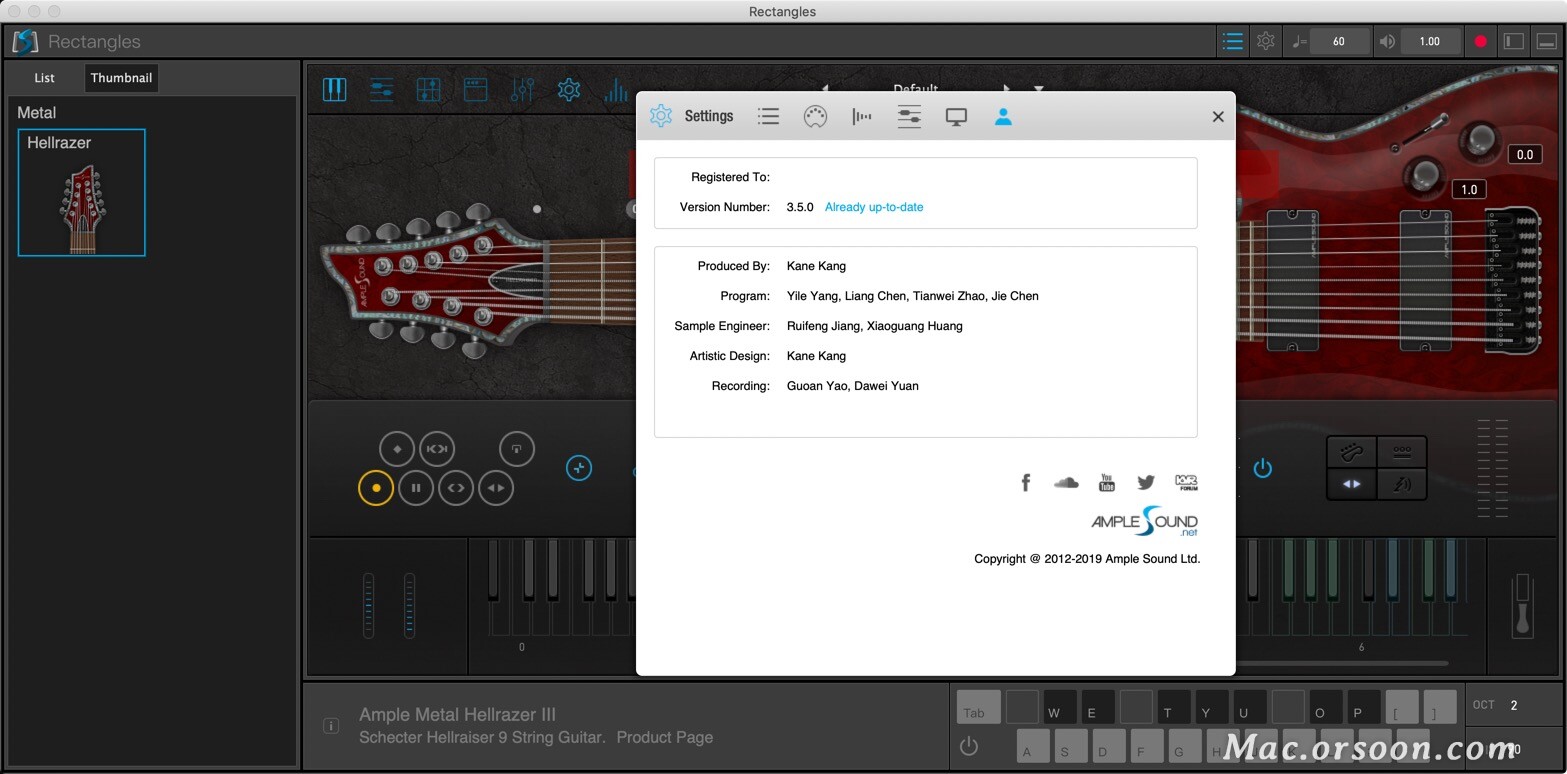
Task: Click the YouTube channel icon
Action: pos(1106,482)
